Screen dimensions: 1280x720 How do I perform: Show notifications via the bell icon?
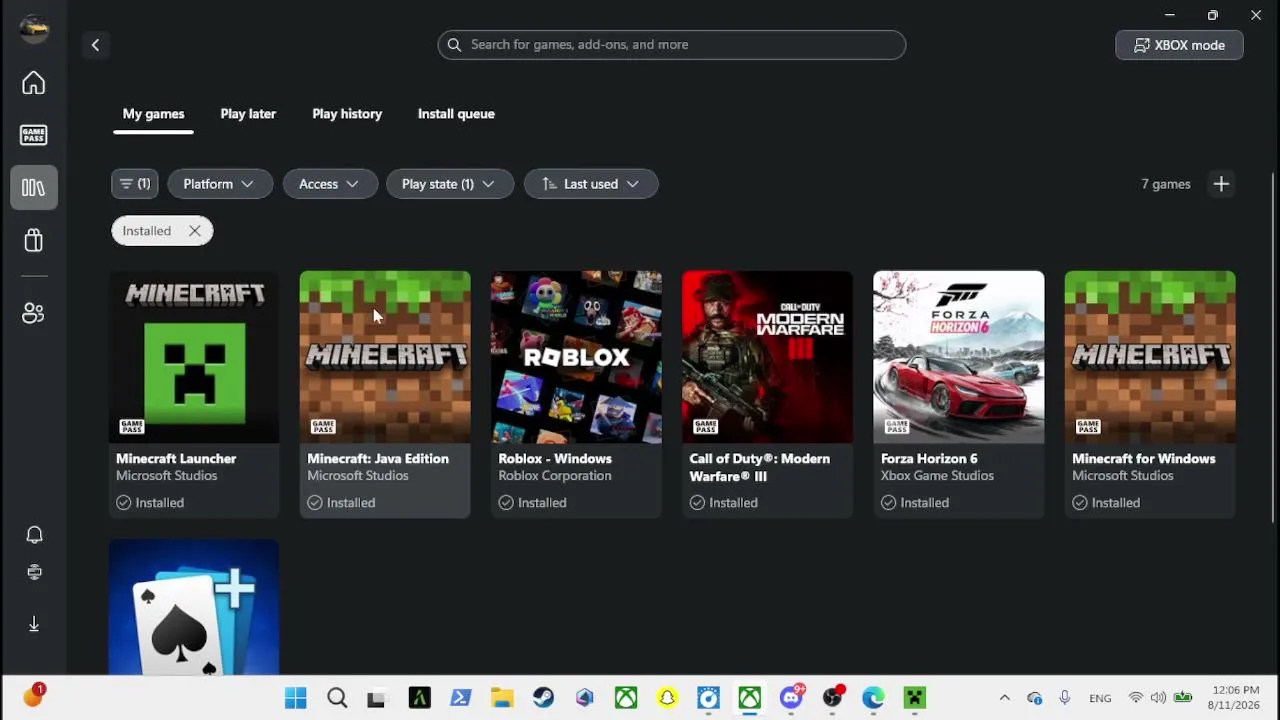pyautogui.click(x=34, y=535)
